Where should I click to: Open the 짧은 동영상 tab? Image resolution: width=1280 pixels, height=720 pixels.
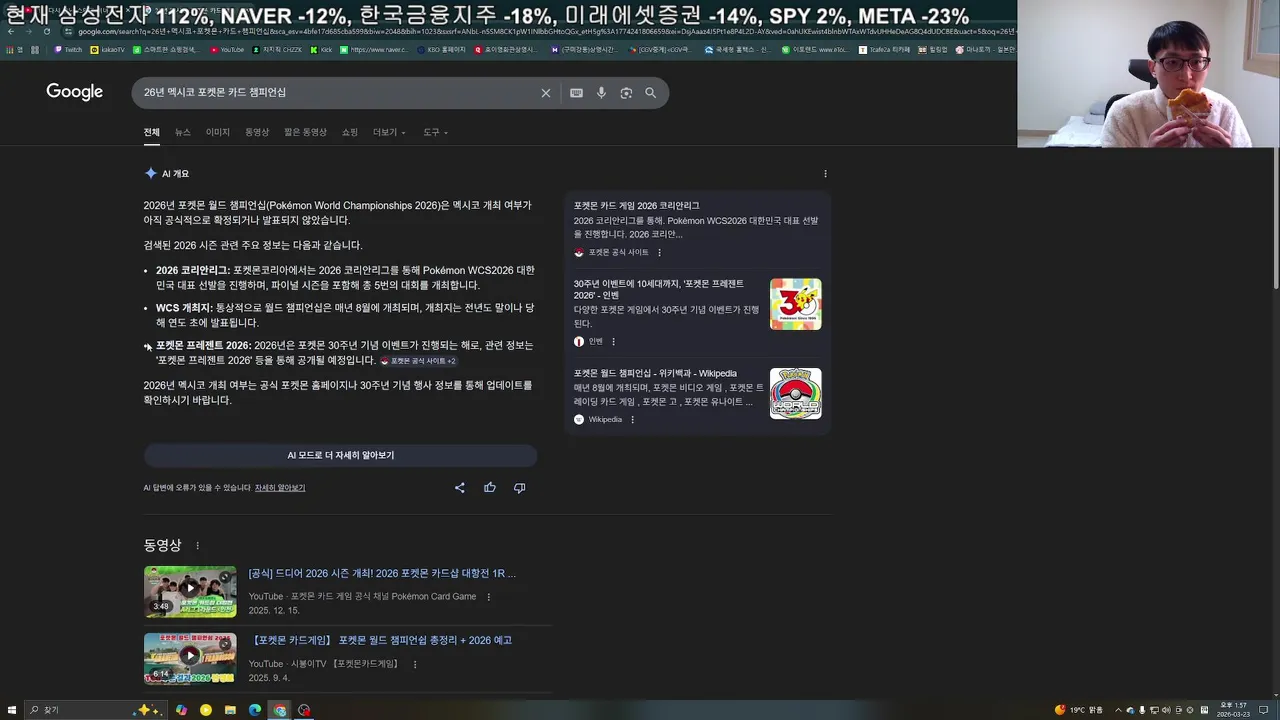(x=305, y=132)
